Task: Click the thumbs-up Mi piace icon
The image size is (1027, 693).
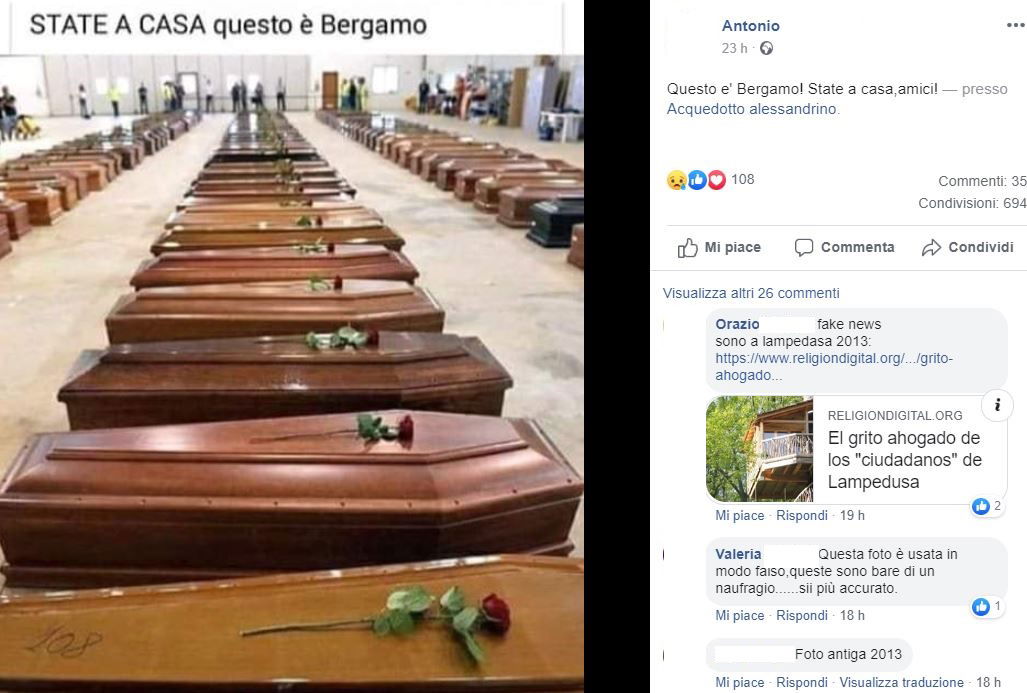Action: point(687,248)
